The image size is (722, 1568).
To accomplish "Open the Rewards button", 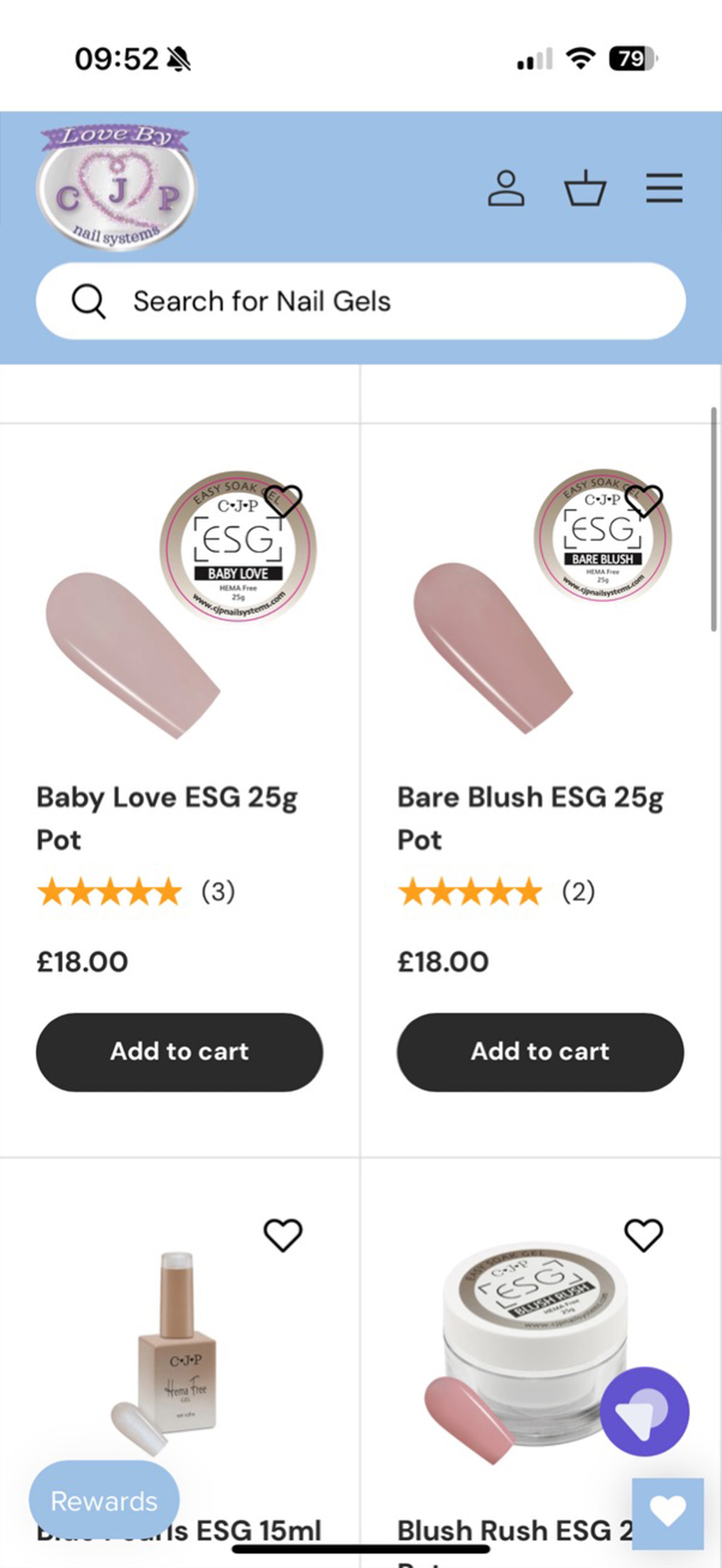I will pos(104,1500).
